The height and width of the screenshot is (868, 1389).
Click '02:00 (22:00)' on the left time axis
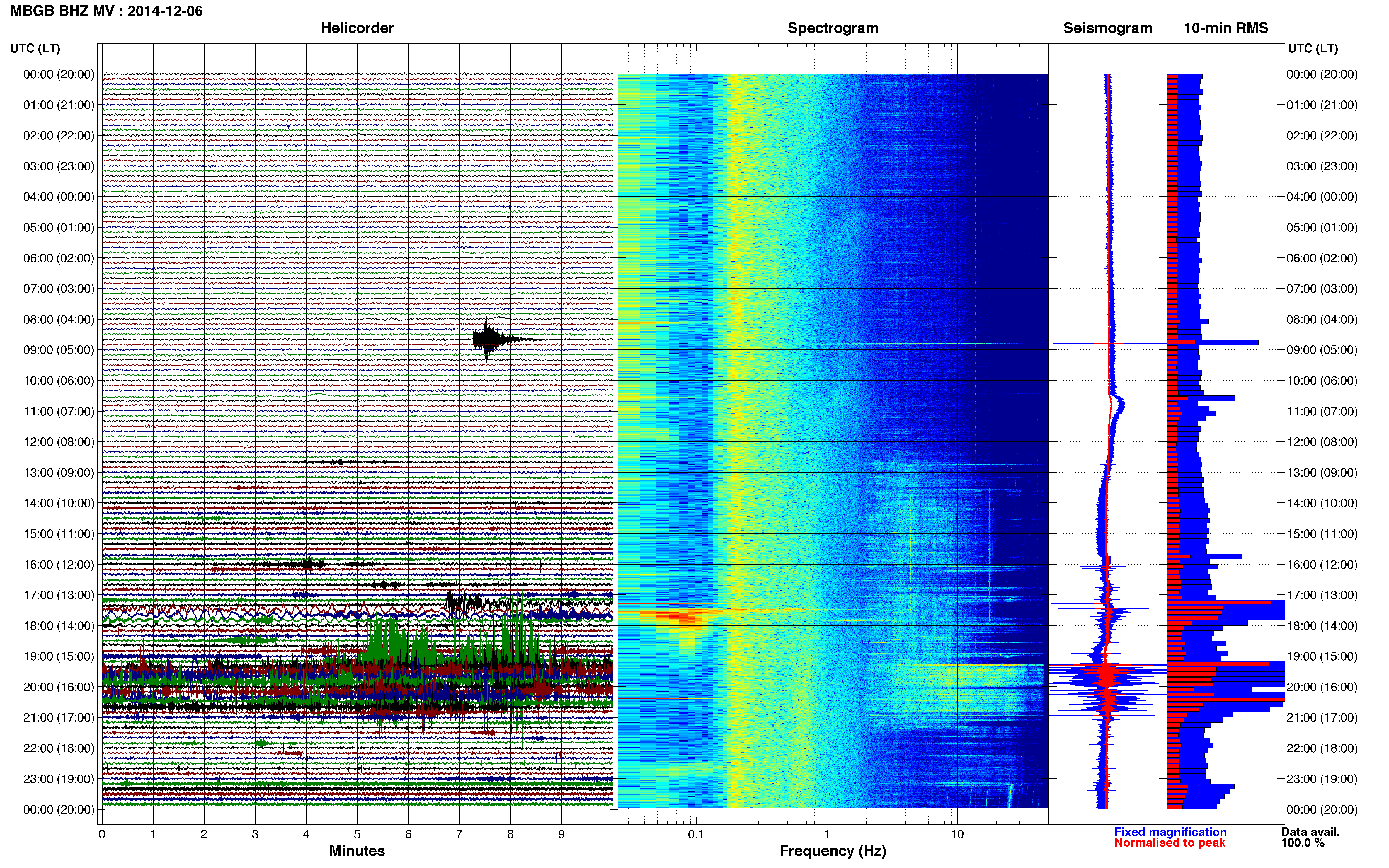point(59,135)
